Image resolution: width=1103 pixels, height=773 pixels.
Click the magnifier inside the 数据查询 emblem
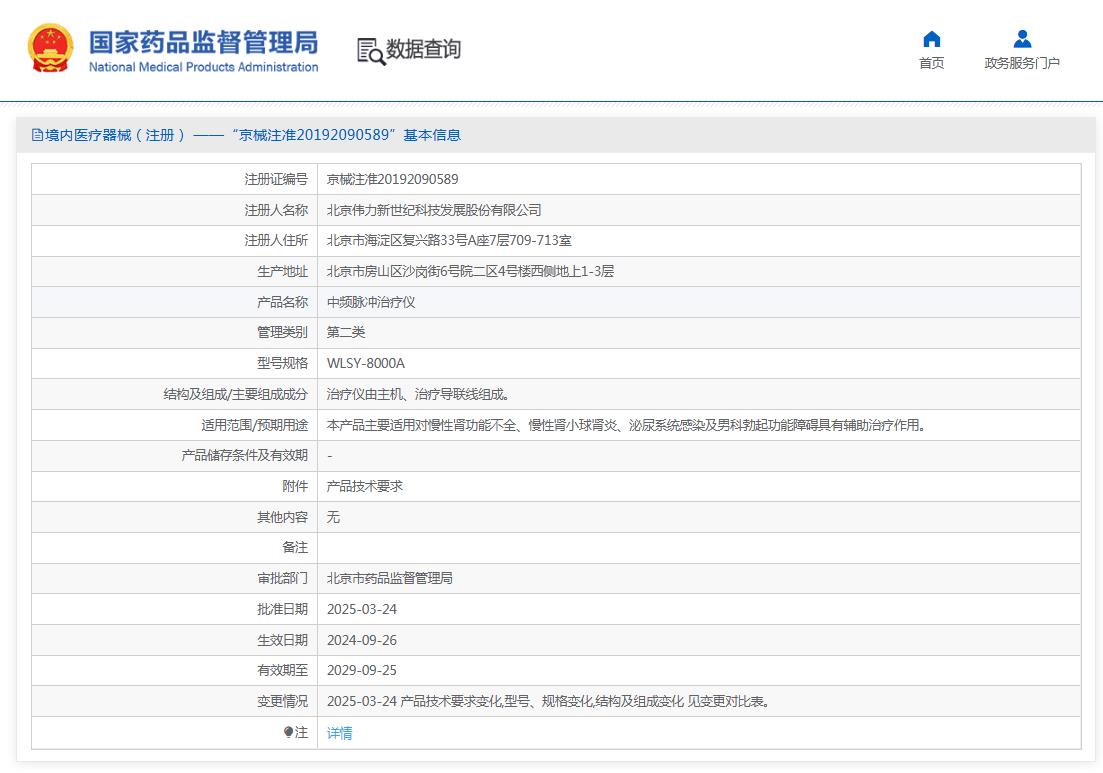[377, 57]
